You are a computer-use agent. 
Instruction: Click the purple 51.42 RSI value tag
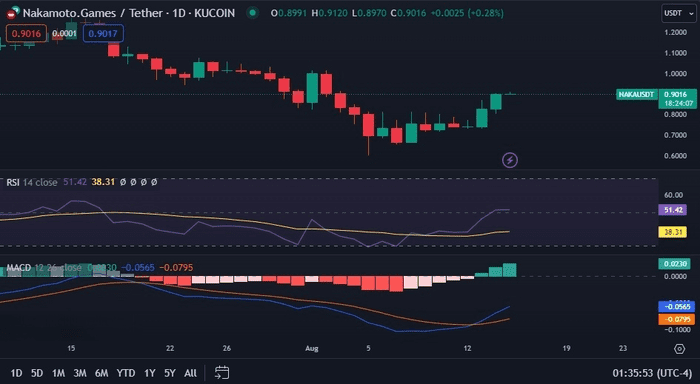672,210
